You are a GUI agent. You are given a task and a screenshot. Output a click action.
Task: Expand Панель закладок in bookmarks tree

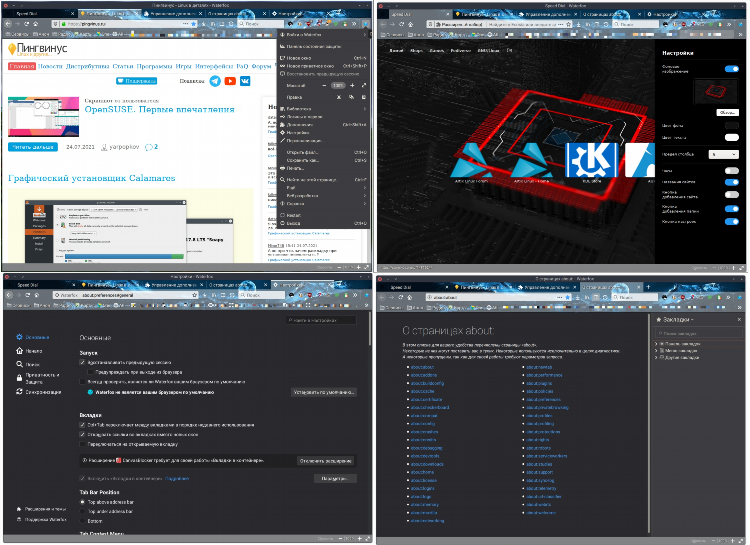pyautogui.click(x=656, y=344)
